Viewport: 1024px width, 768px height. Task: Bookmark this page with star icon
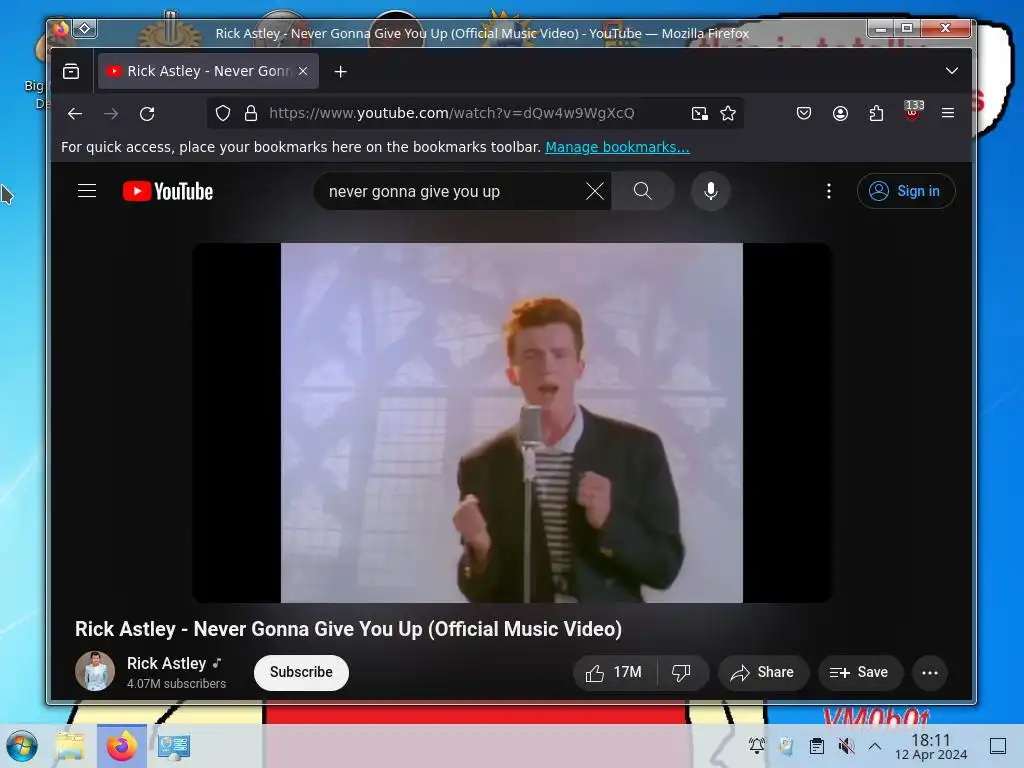pos(728,113)
